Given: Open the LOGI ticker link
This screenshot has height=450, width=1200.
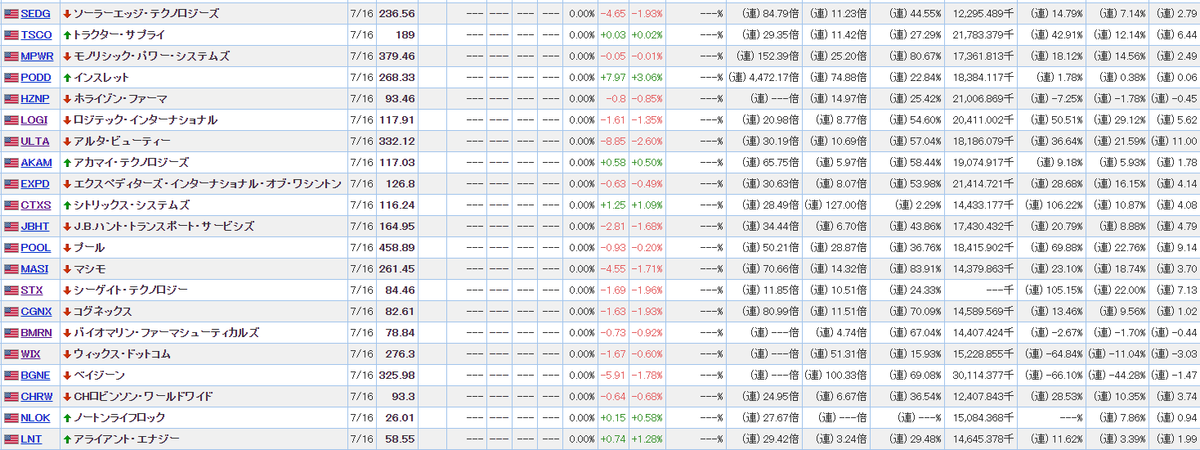Looking at the screenshot, I should pyautogui.click(x=34, y=120).
